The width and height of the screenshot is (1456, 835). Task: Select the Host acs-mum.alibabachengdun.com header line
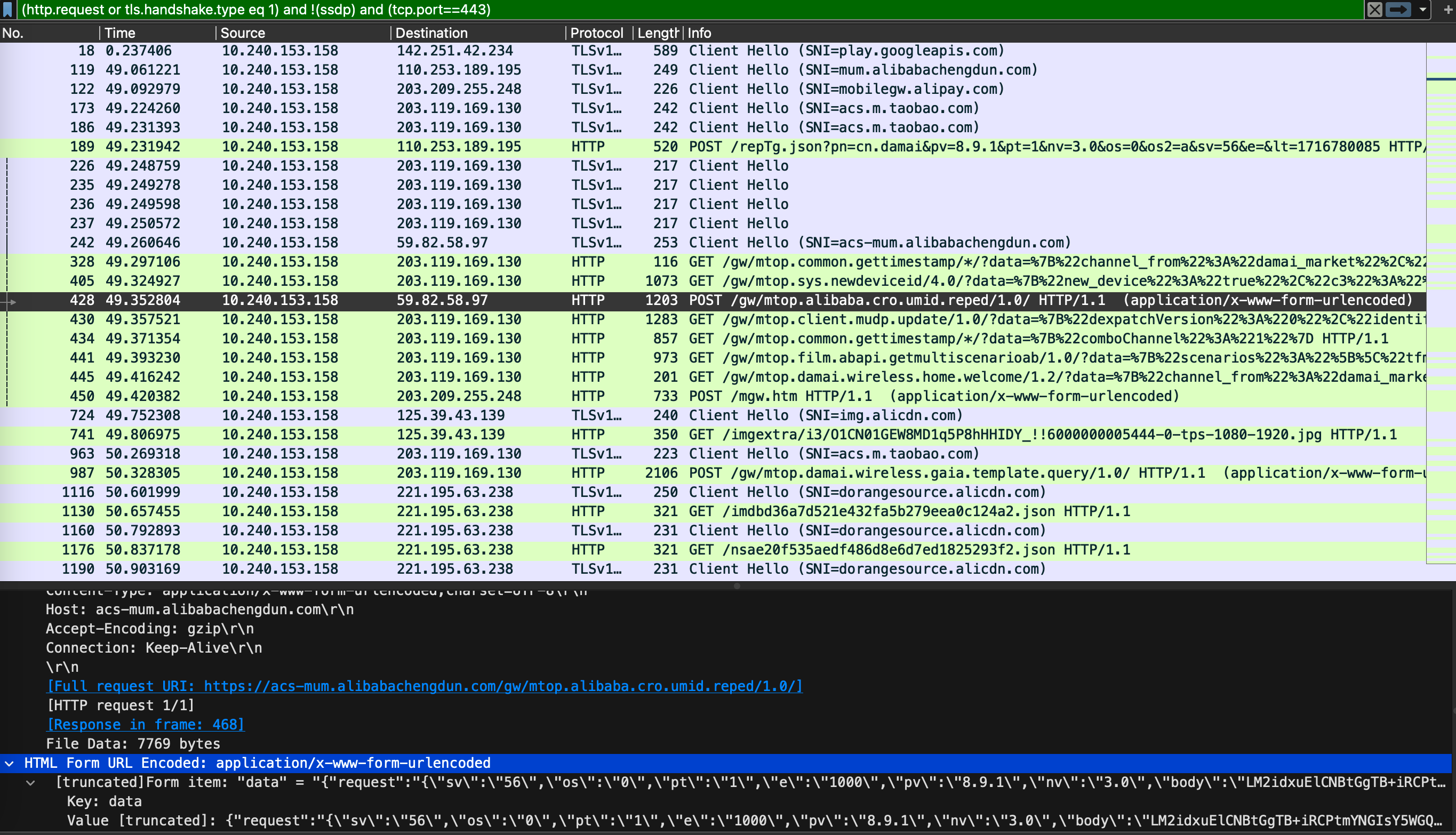(199, 609)
